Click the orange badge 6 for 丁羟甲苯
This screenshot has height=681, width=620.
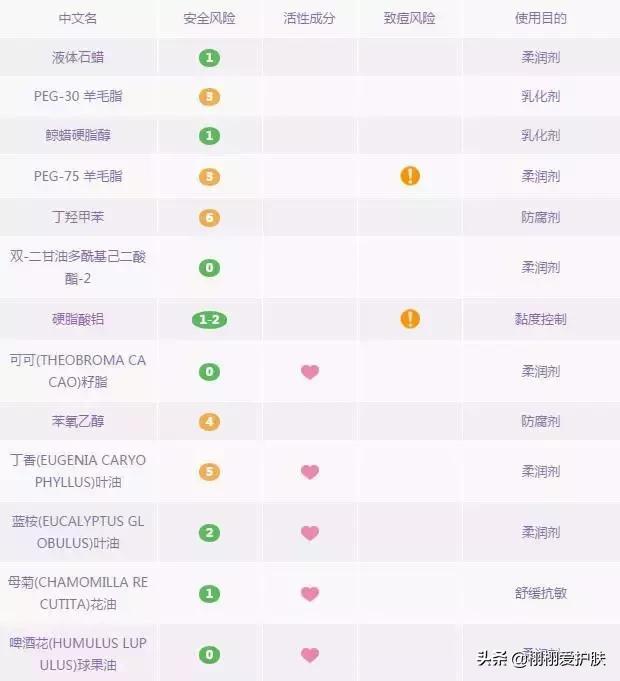209,217
